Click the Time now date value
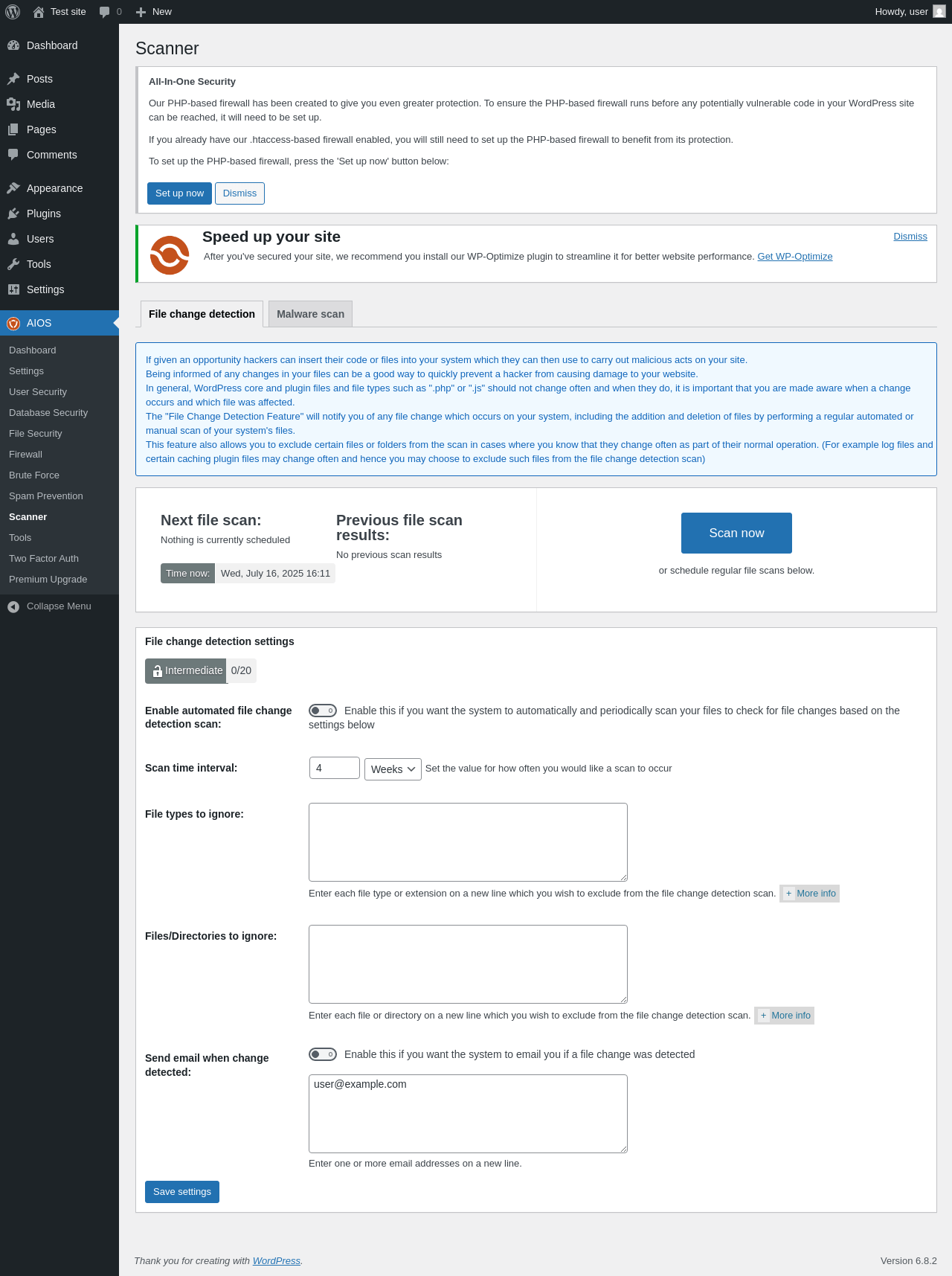 (x=275, y=574)
